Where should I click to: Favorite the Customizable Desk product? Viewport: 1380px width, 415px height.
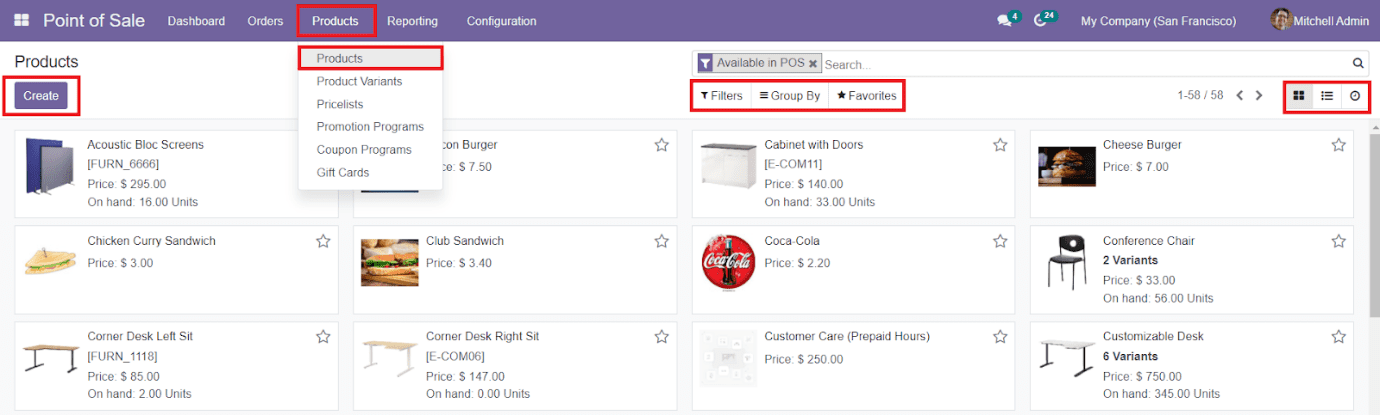pyautogui.click(x=1339, y=337)
